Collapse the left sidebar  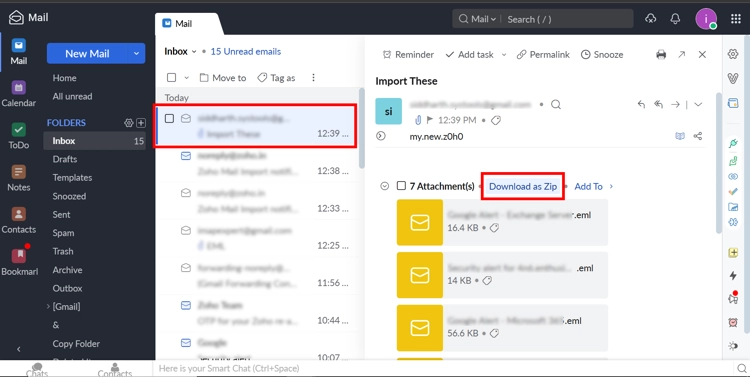point(19,349)
